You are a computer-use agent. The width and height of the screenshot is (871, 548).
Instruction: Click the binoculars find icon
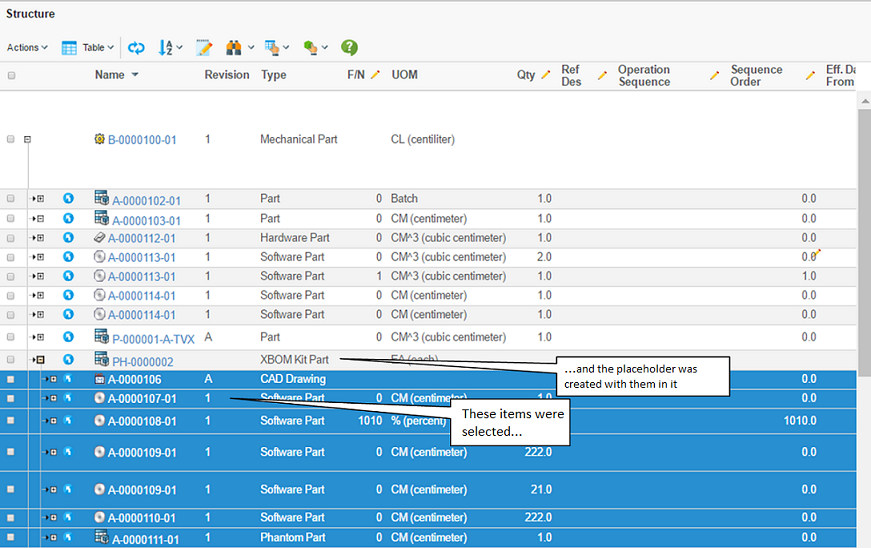pyautogui.click(x=233, y=48)
